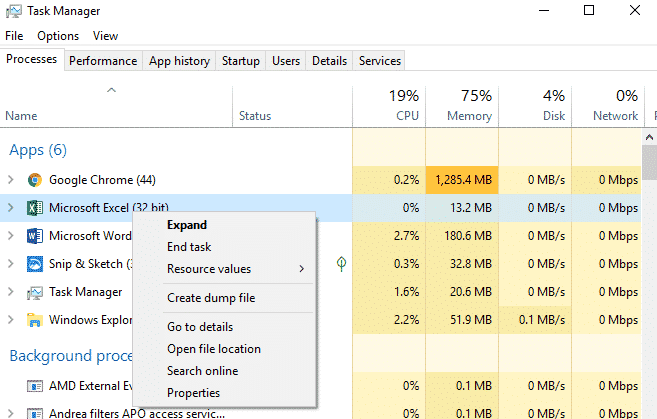
Task: Choose End task in the context menu
Action: [224, 247]
